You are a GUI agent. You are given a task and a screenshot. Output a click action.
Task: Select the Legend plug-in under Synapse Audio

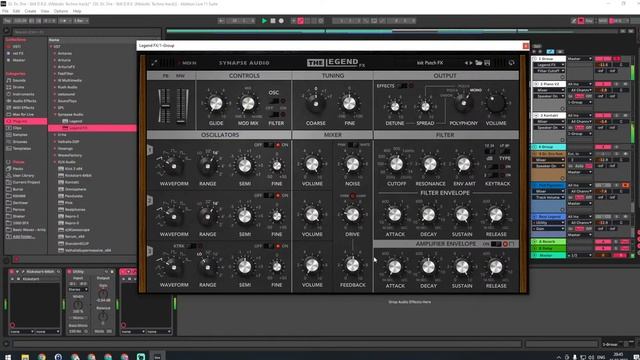(x=75, y=121)
